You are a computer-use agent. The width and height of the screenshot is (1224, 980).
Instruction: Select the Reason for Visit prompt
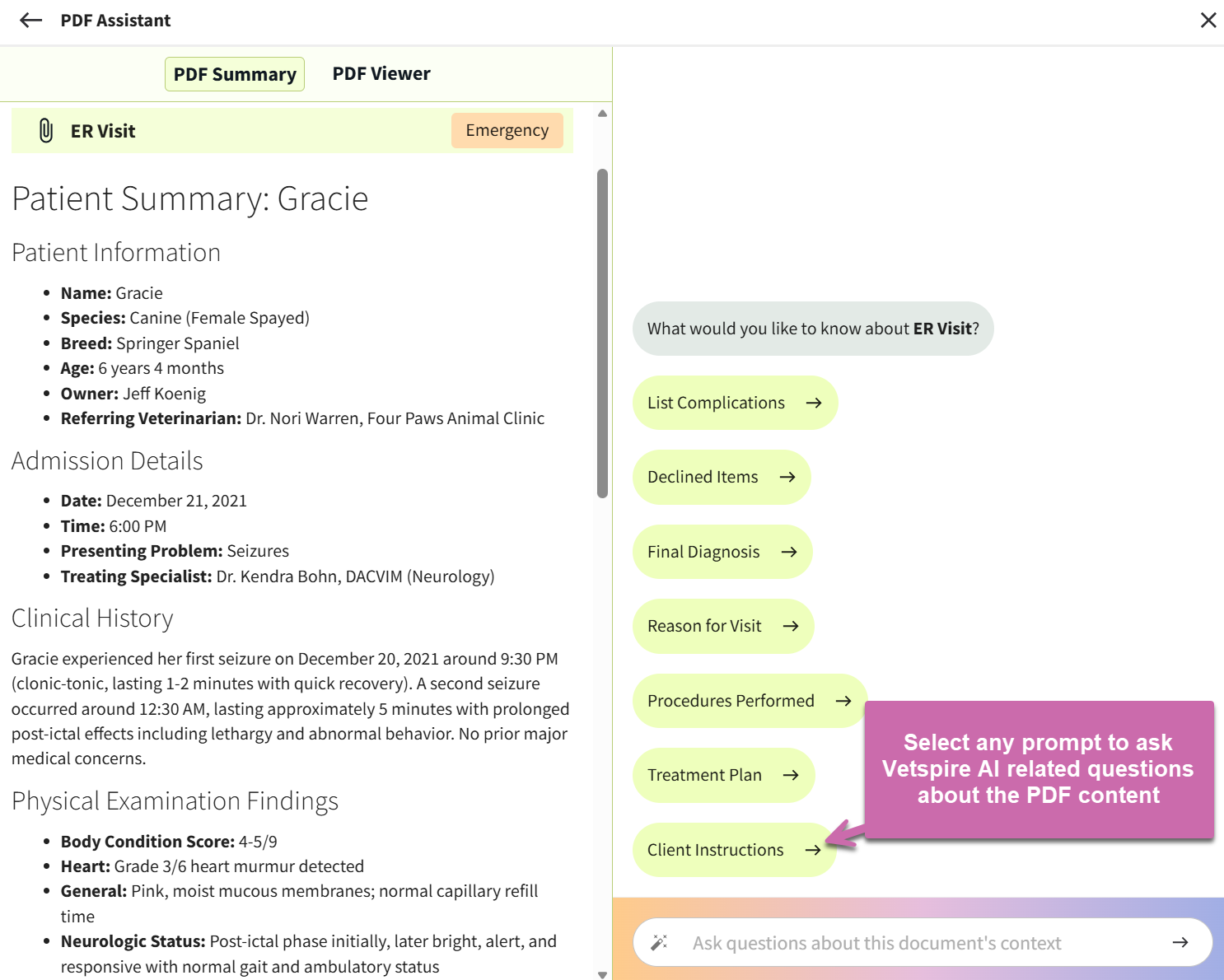[x=722, y=626]
